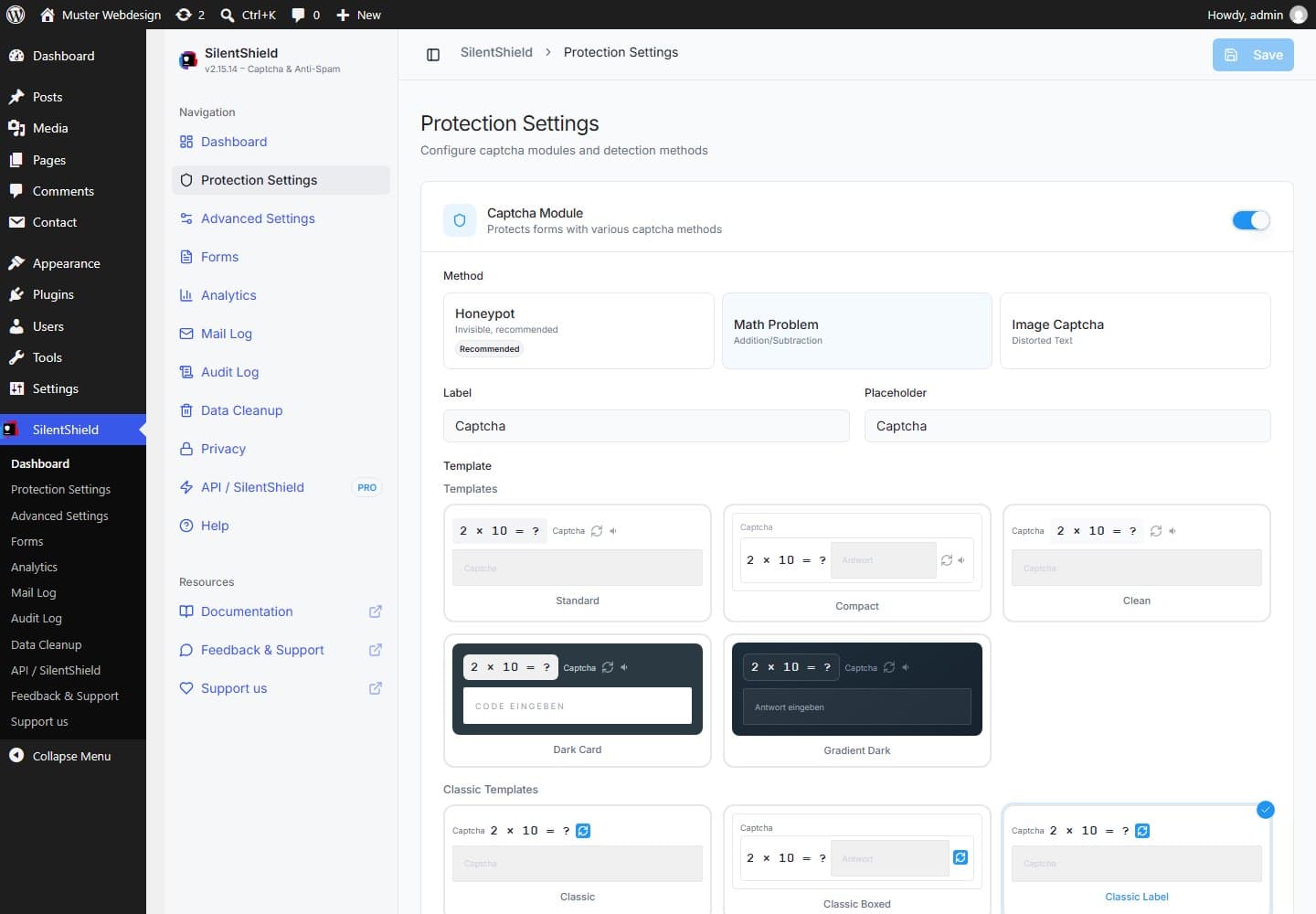Viewport: 1316px width, 914px height.
Task: Click the SilentShield logo in plugin sidebar
Action: coord(188,60)
